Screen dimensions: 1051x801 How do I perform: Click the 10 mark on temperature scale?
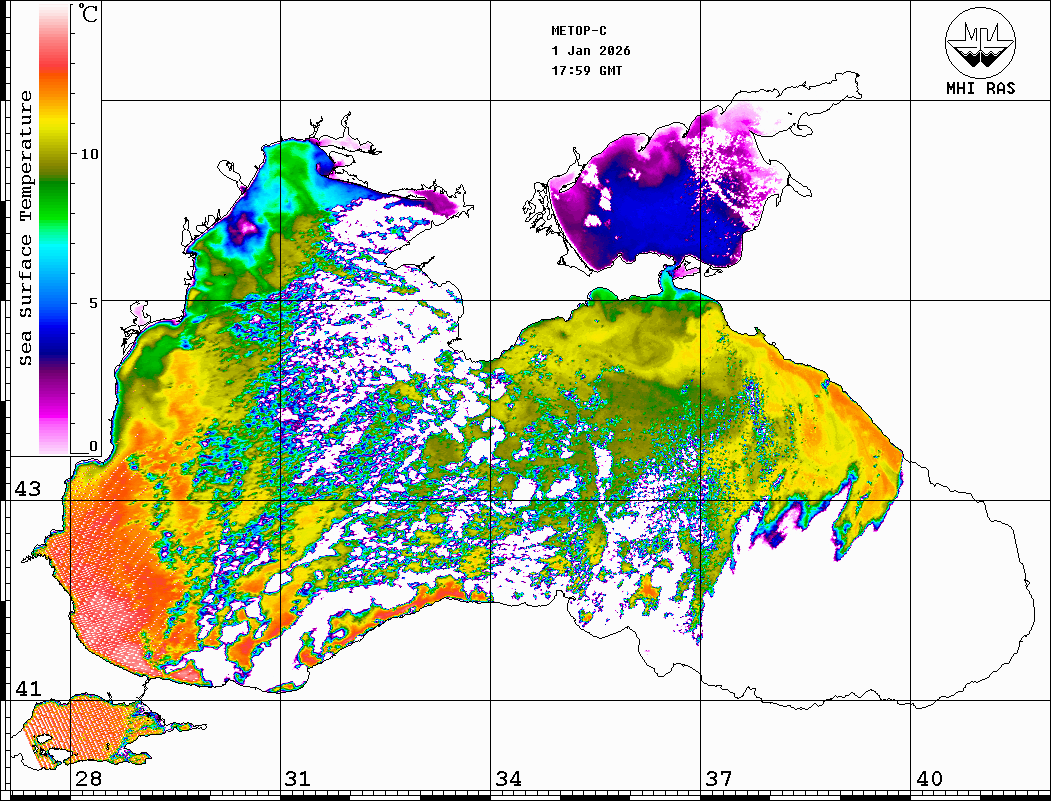pyautogui.click(x=90, y=155)
